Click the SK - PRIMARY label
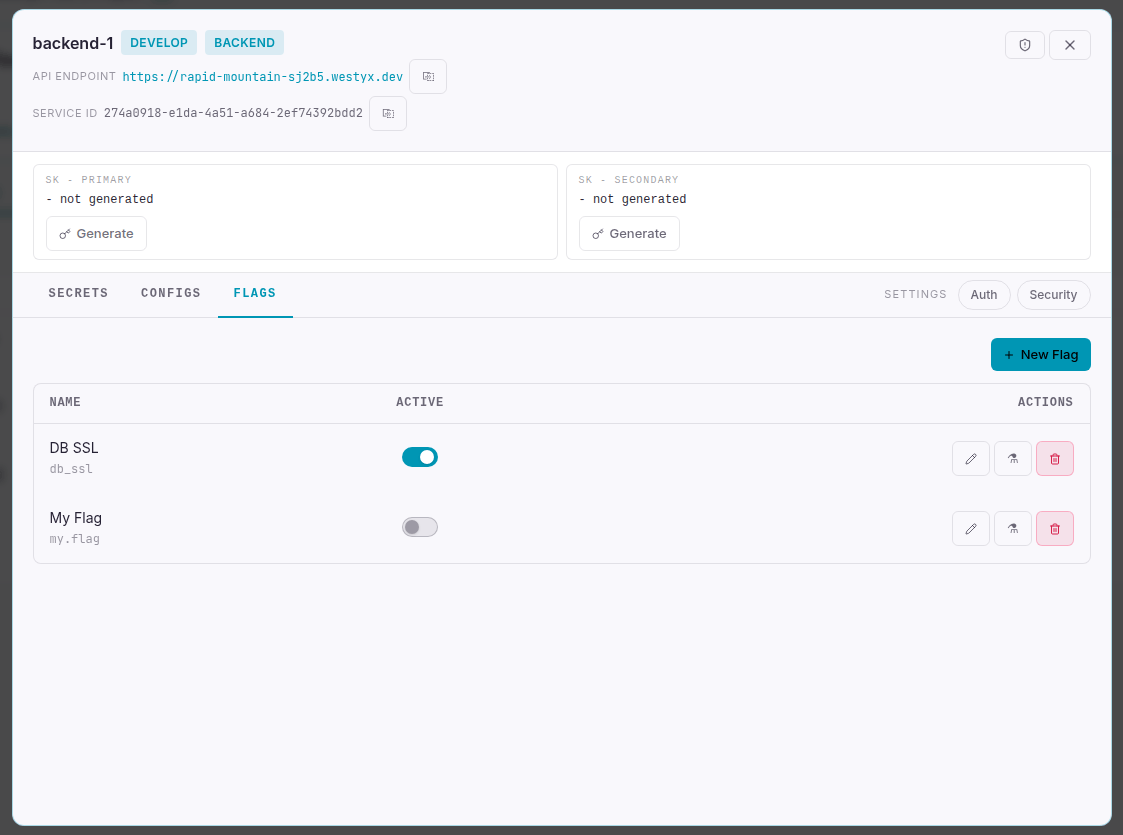The height and width of the screenshot is (835, 1123). [x=88, y=180]
